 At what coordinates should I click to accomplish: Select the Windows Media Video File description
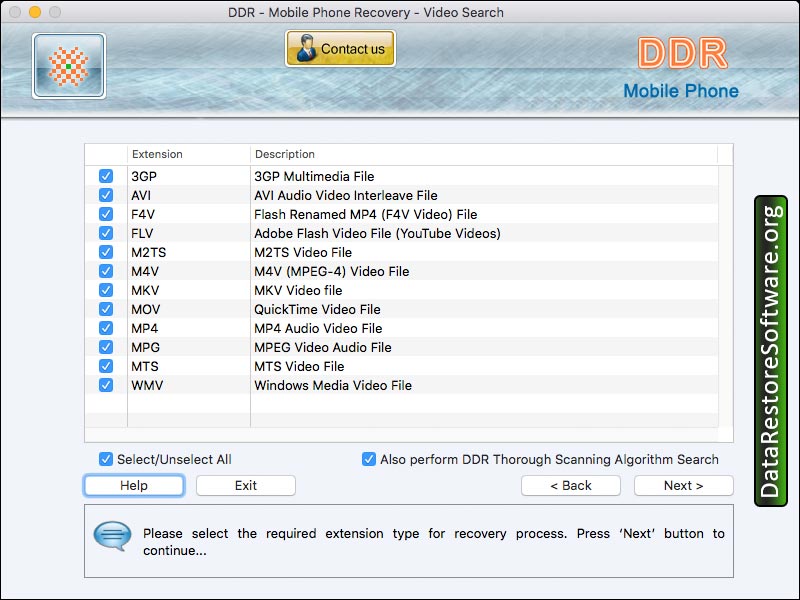tap(333, 385)
